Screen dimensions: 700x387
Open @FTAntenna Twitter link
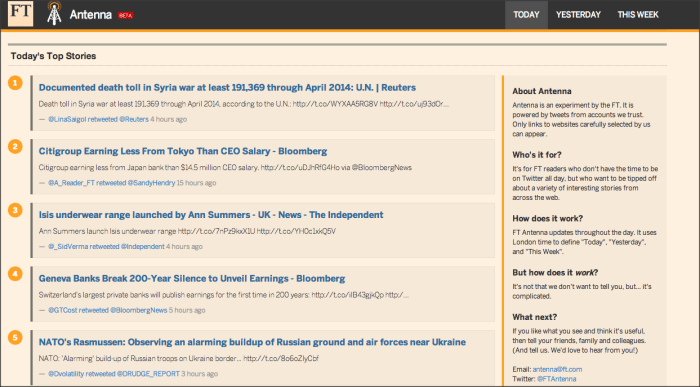(556, 379)
